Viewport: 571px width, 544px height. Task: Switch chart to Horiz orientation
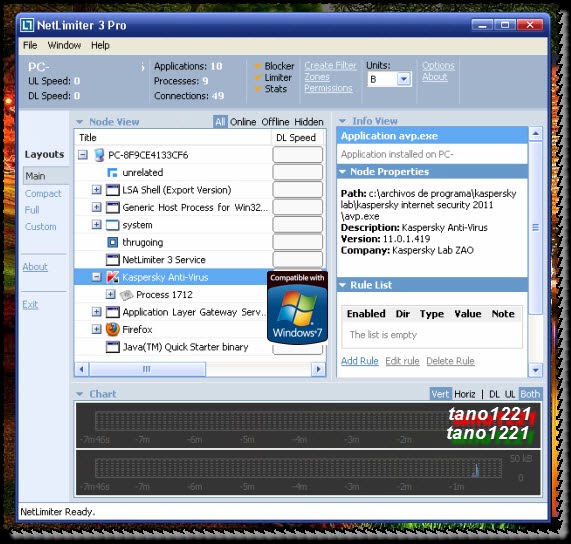point(465,394)
